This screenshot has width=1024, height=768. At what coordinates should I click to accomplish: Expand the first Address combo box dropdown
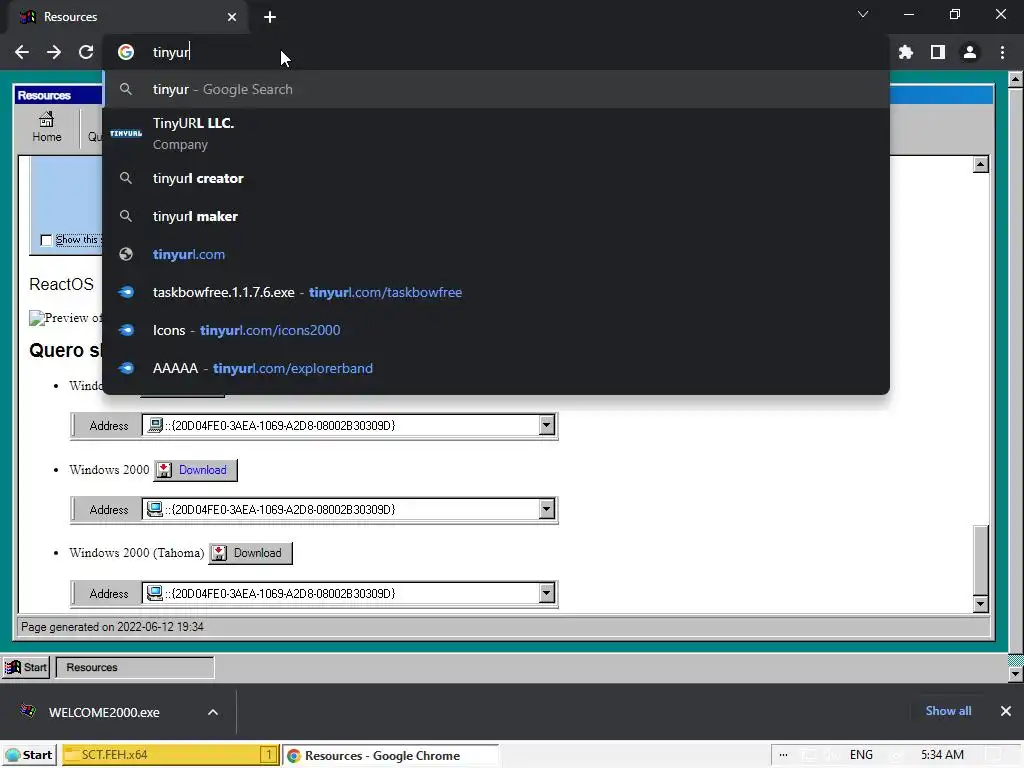547,426
